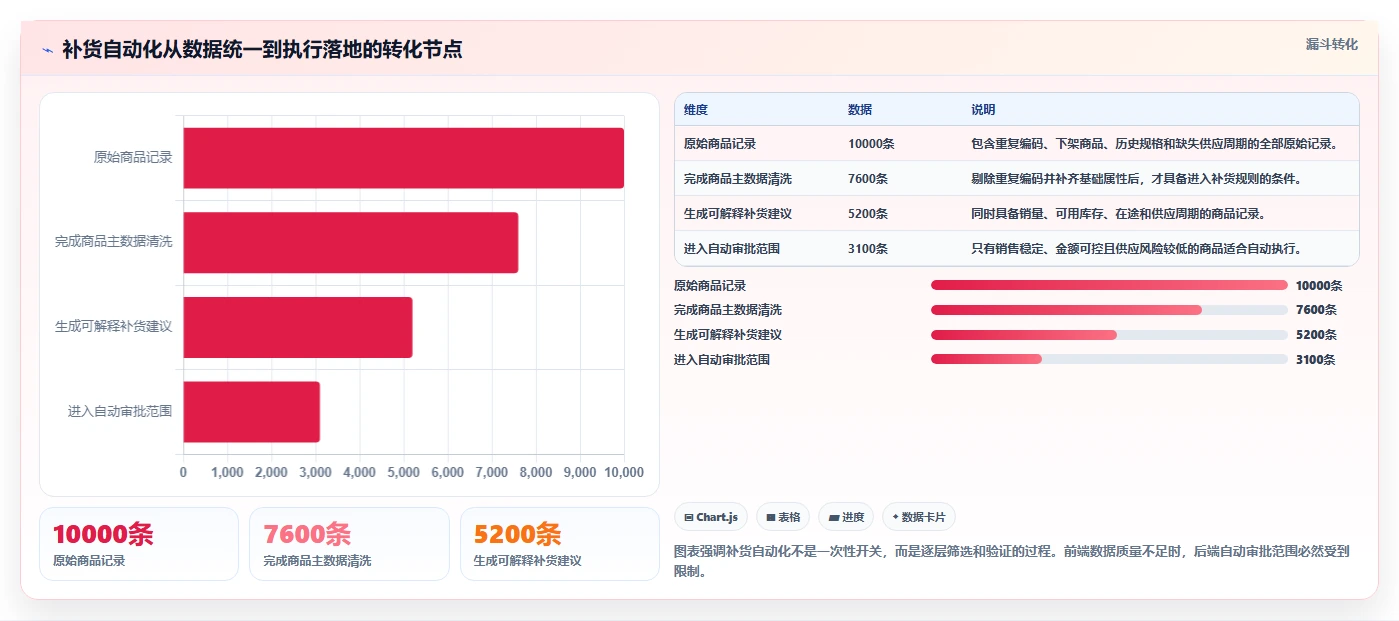Click 原始商品记录 cell in the table
The image size is (1399, 621).
(720, 143)
